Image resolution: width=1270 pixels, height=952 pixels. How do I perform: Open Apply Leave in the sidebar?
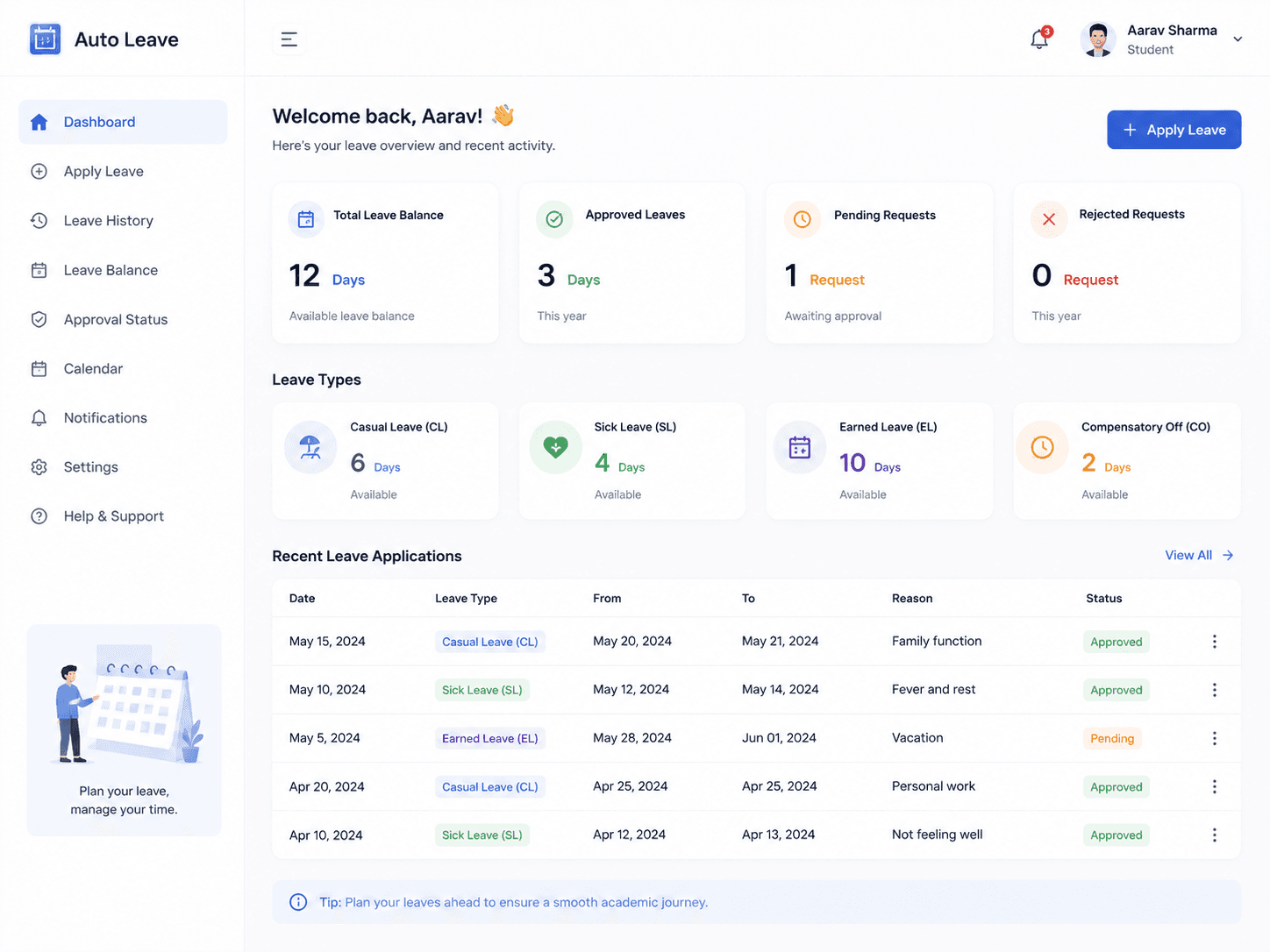[123, 172]
